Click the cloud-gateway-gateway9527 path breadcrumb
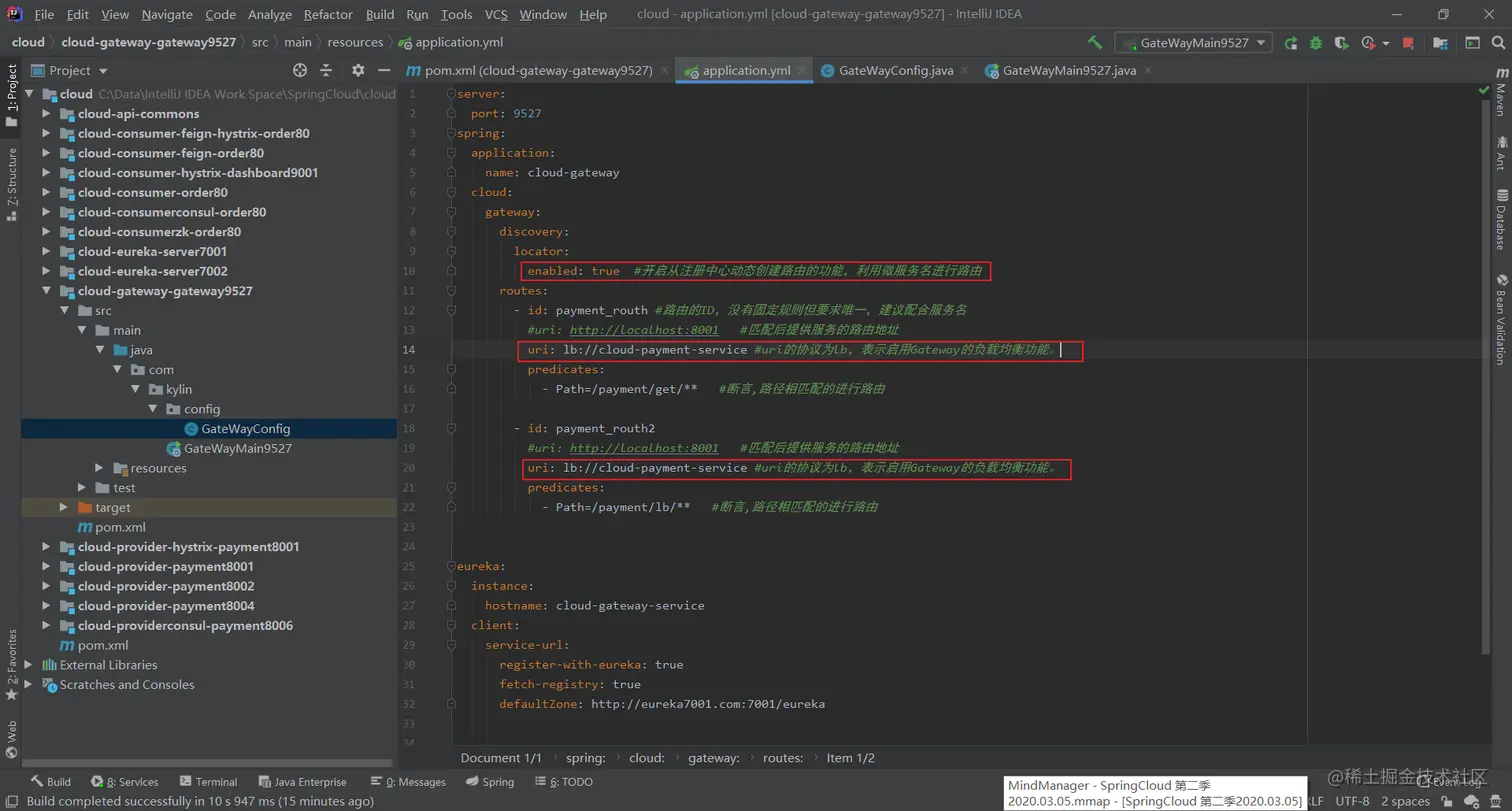This screenshot has width=1512, height=811. pos(148,42)
